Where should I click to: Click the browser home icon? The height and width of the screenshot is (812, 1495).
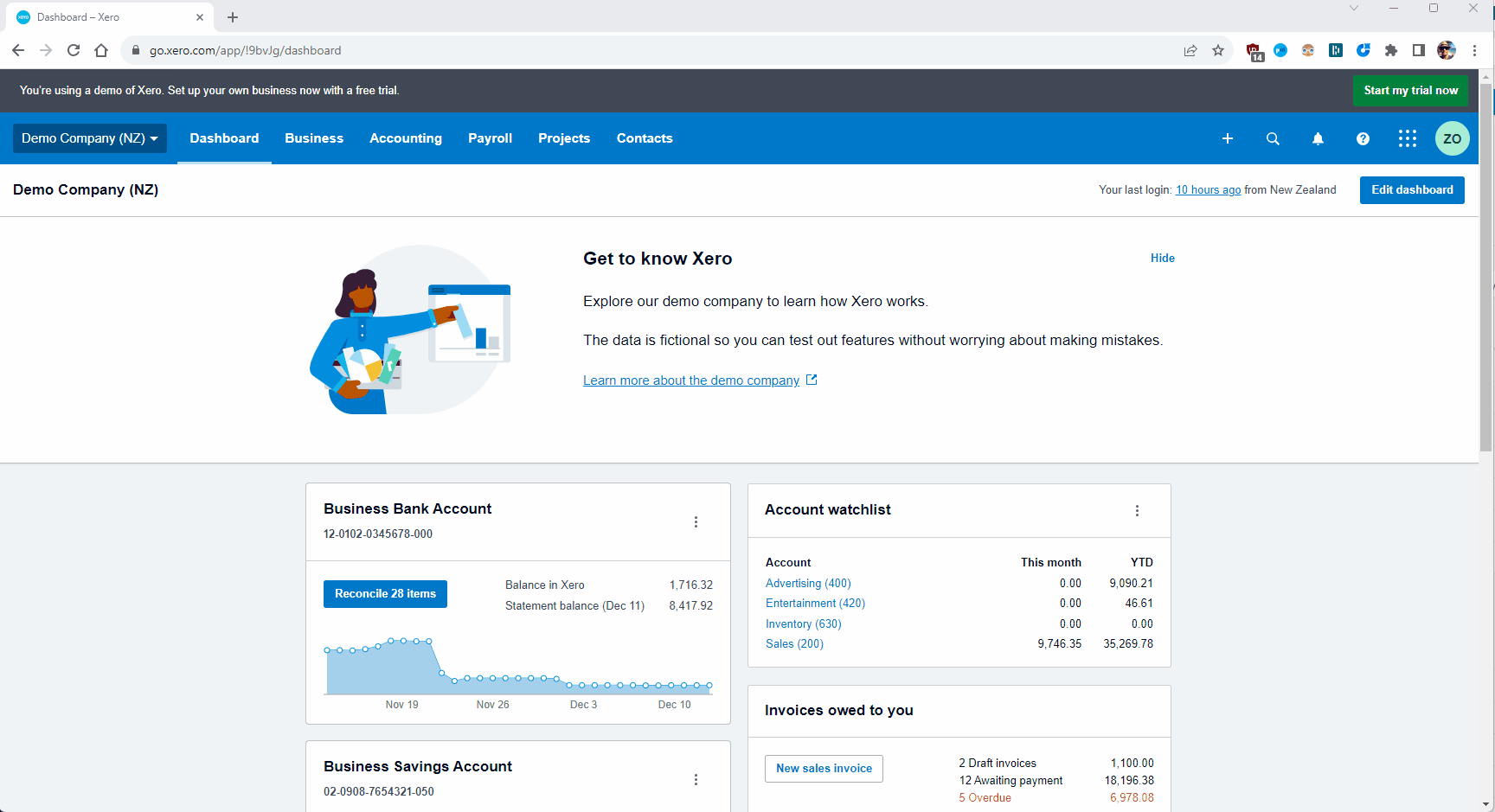101,50
